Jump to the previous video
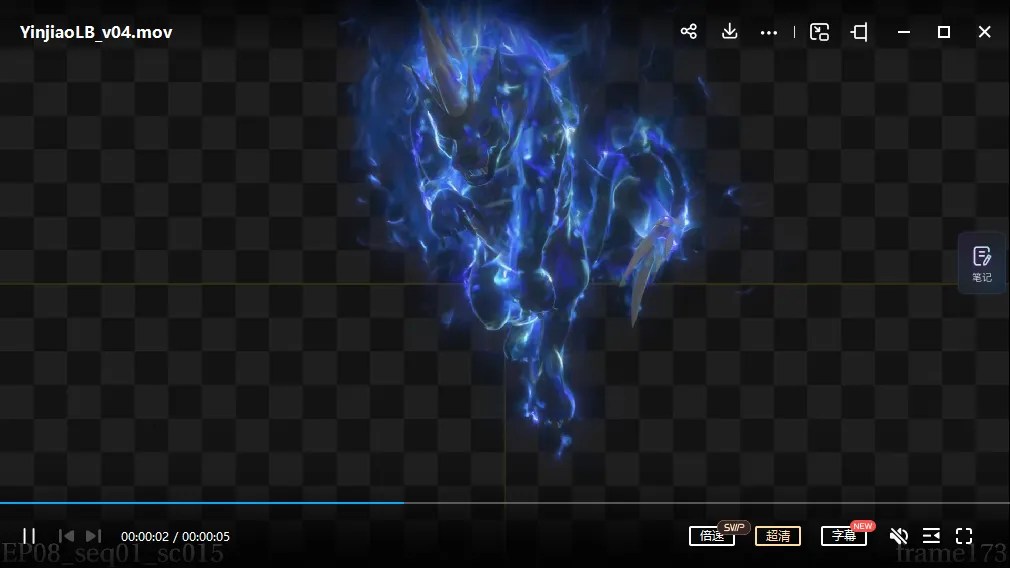Viewport: 1010px width, 568px height. point(66,536)
